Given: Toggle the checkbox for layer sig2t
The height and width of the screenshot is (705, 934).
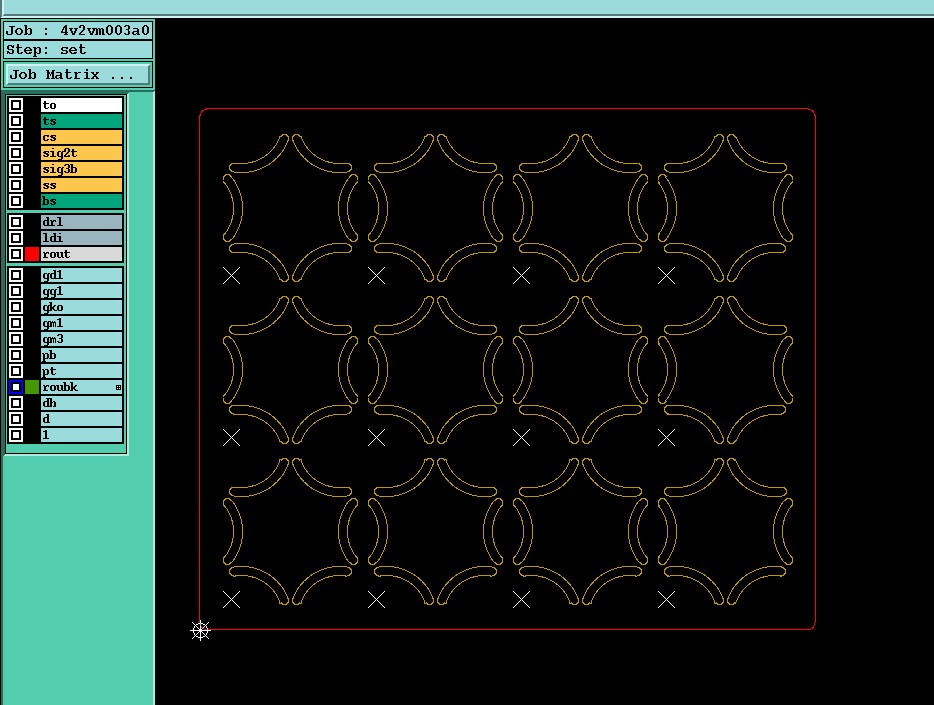Looking at the screenshot, I should tap(16, 154).
